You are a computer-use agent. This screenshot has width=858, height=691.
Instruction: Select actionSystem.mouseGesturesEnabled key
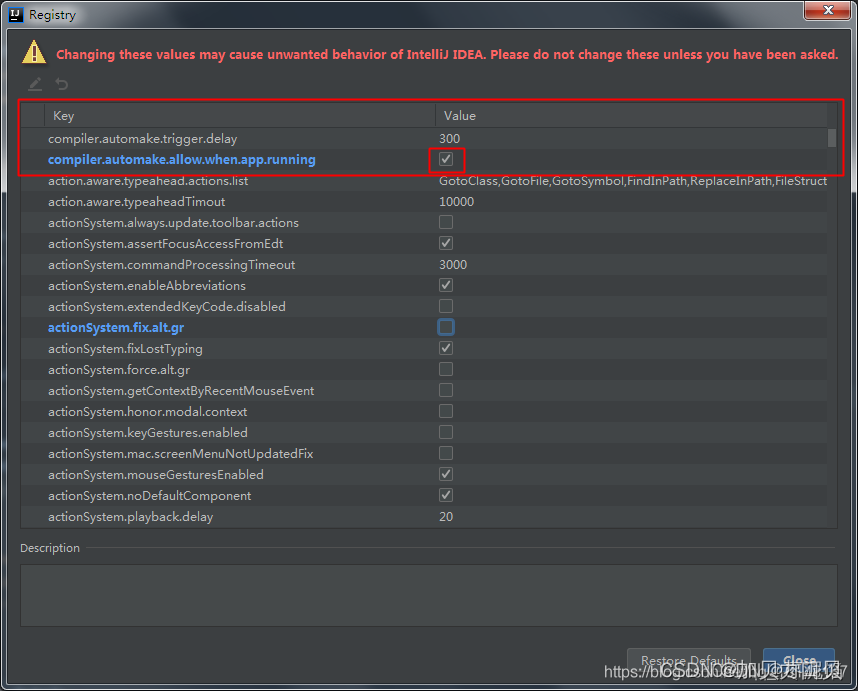tap(156, 474)
